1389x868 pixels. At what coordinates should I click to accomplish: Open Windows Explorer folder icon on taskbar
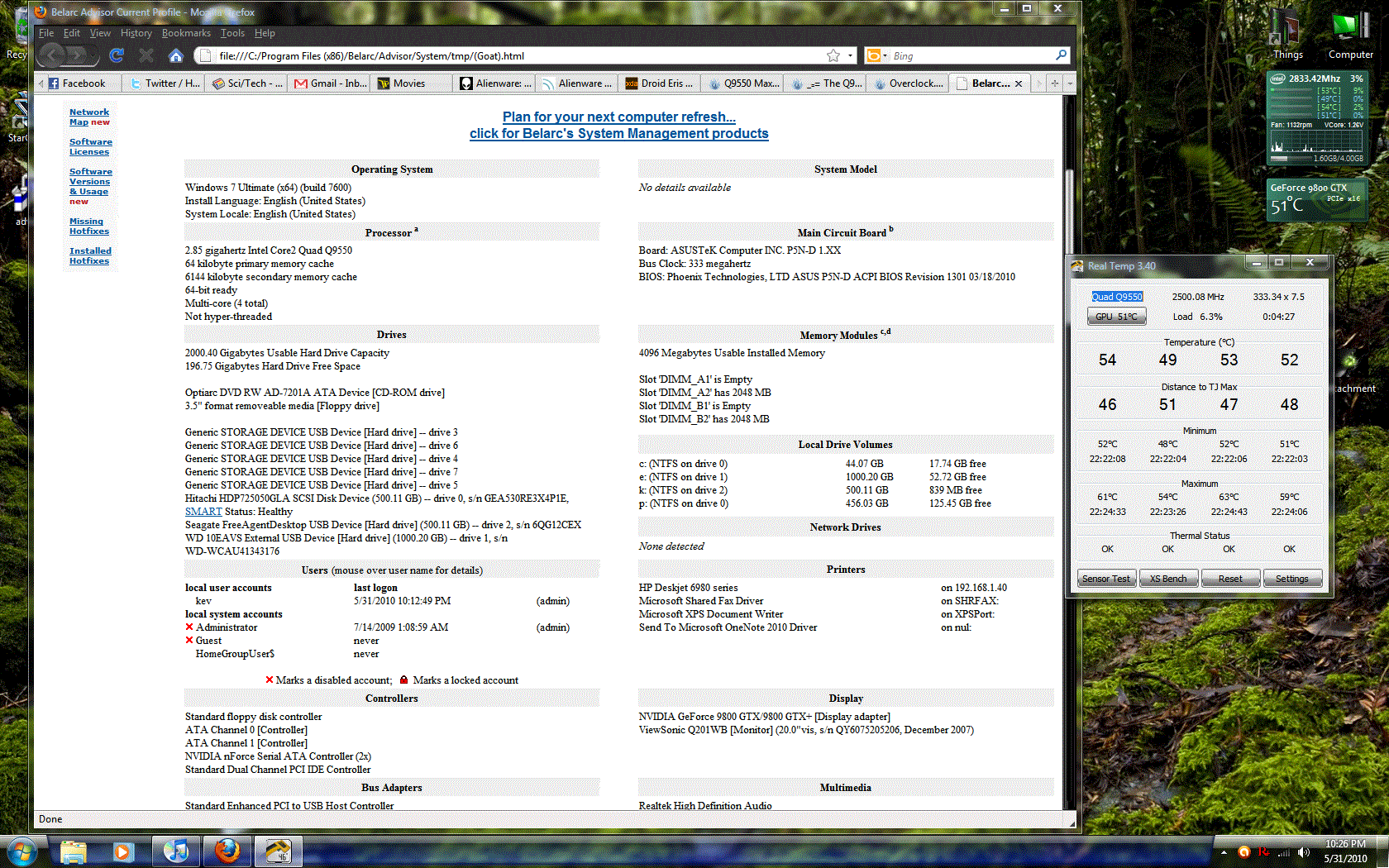pyautogui.click(x=74, y=851)
